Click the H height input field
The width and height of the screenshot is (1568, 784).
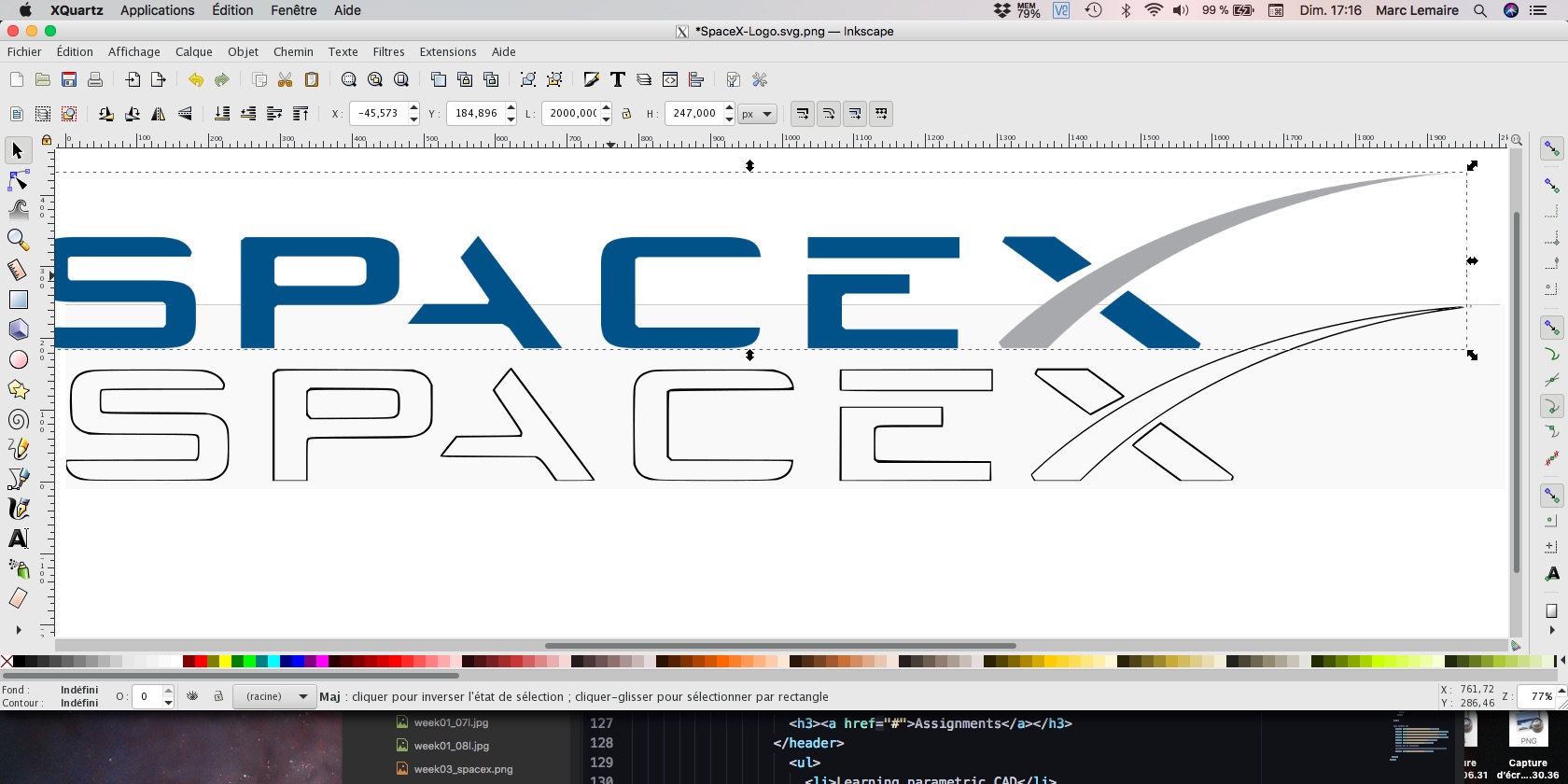coord(693,114)
